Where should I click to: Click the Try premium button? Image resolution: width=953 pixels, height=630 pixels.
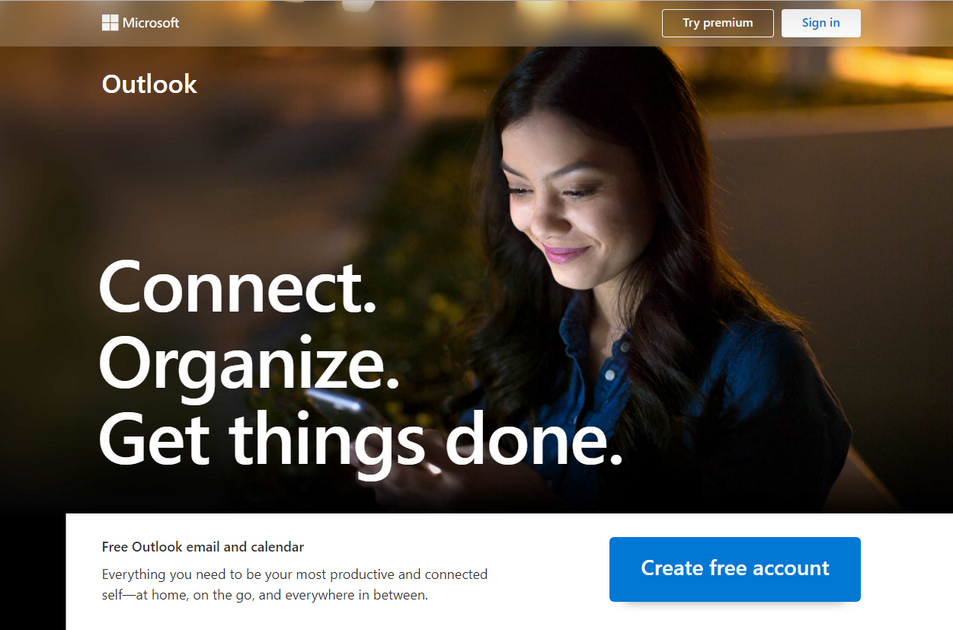[717, 23]
